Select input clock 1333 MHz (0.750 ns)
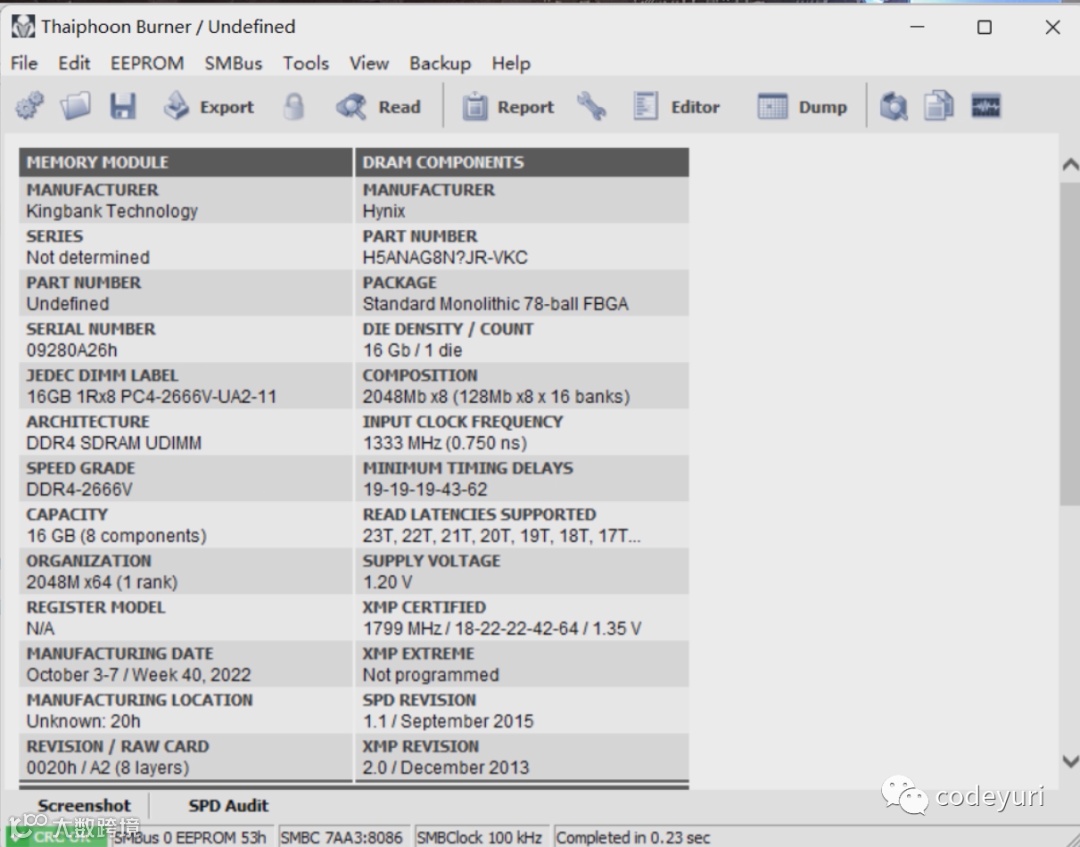1080x847 pixels. [445, 443]
